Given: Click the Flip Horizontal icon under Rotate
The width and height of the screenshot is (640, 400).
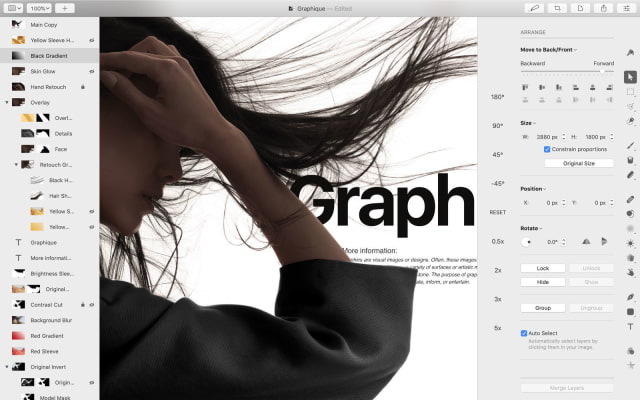Looking at the screenshot, I should click(x=587, y=241).
